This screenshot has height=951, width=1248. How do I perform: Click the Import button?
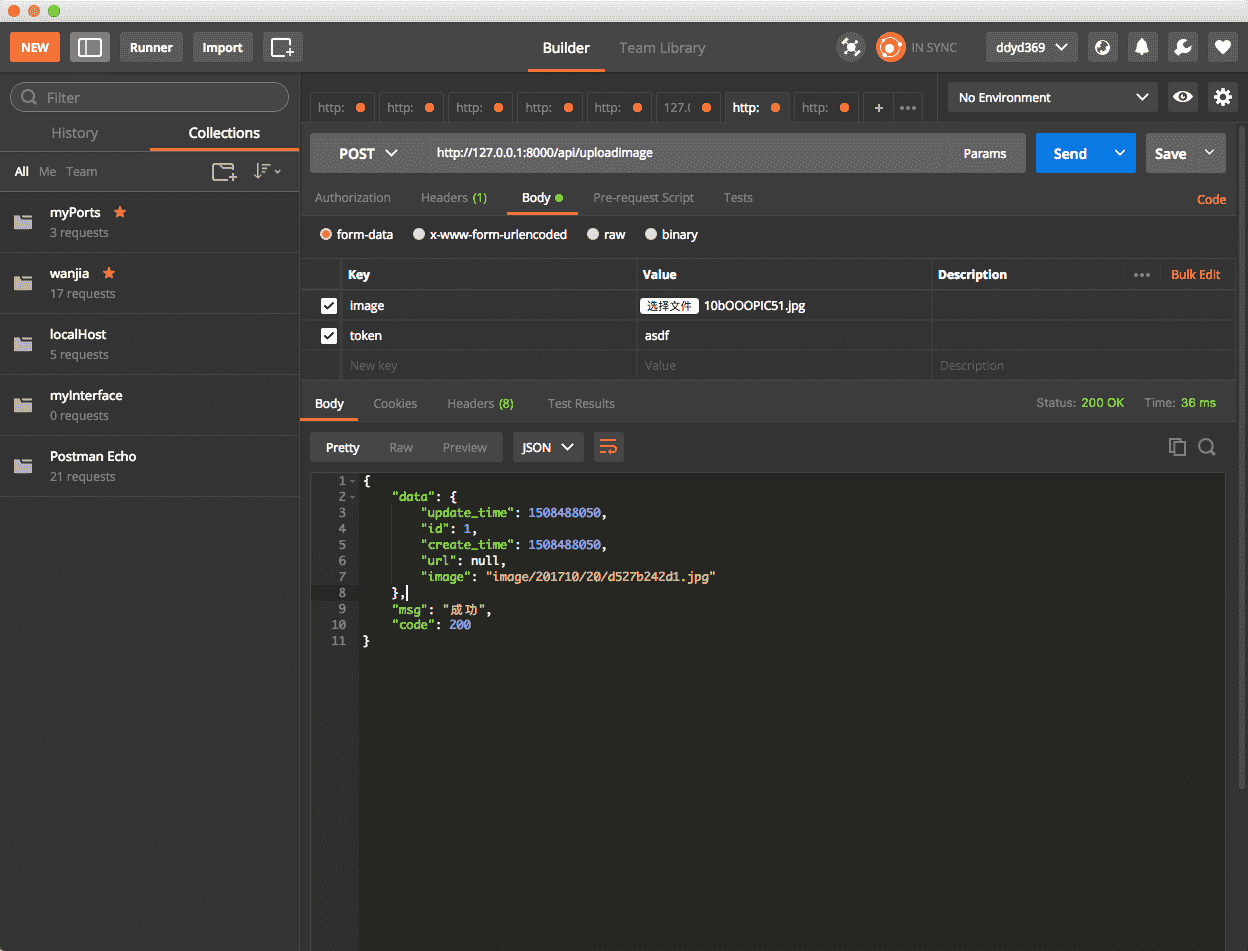pos(222,47)
